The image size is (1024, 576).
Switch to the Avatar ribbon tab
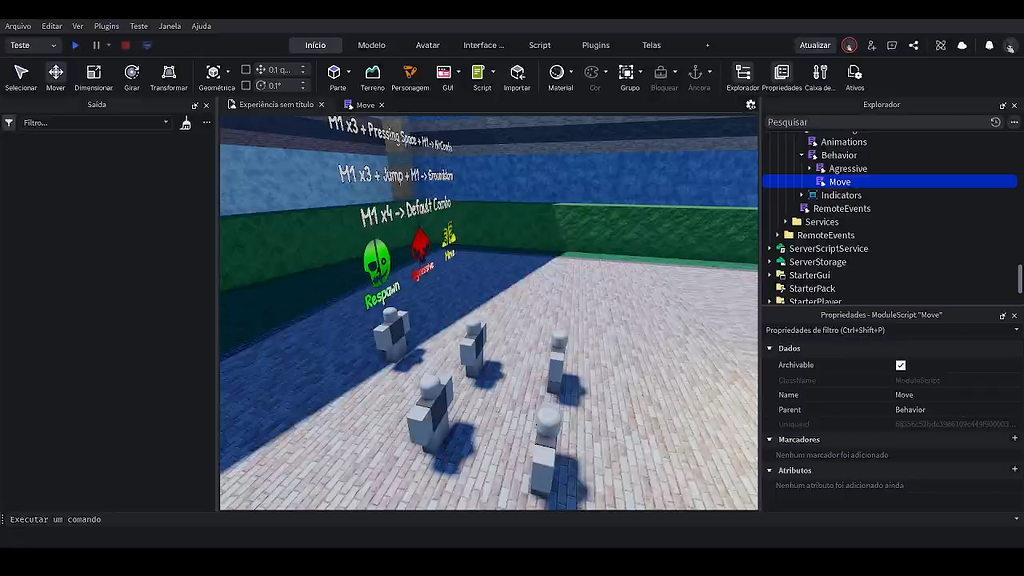428,45
